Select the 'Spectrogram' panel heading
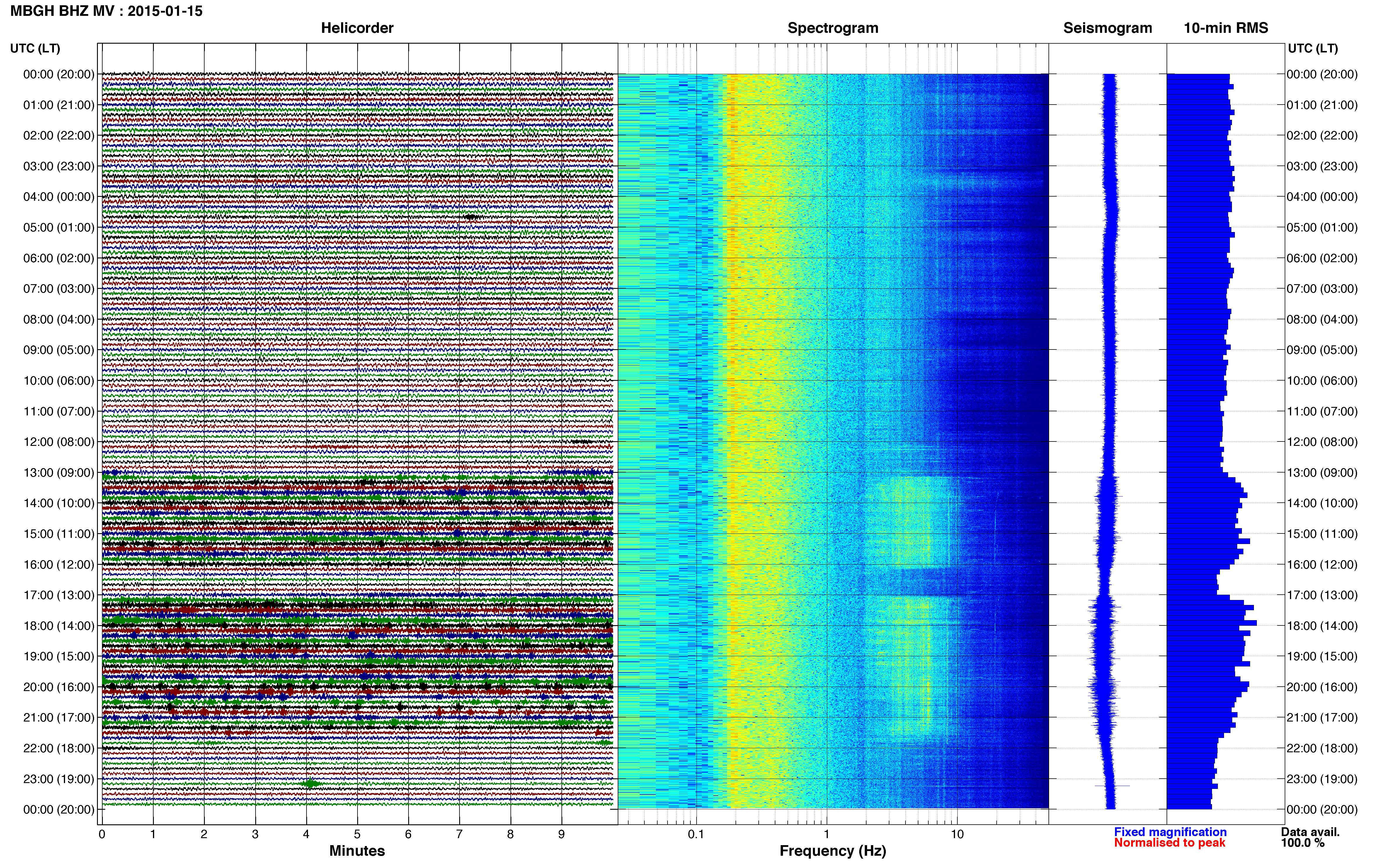 (833, 28)
